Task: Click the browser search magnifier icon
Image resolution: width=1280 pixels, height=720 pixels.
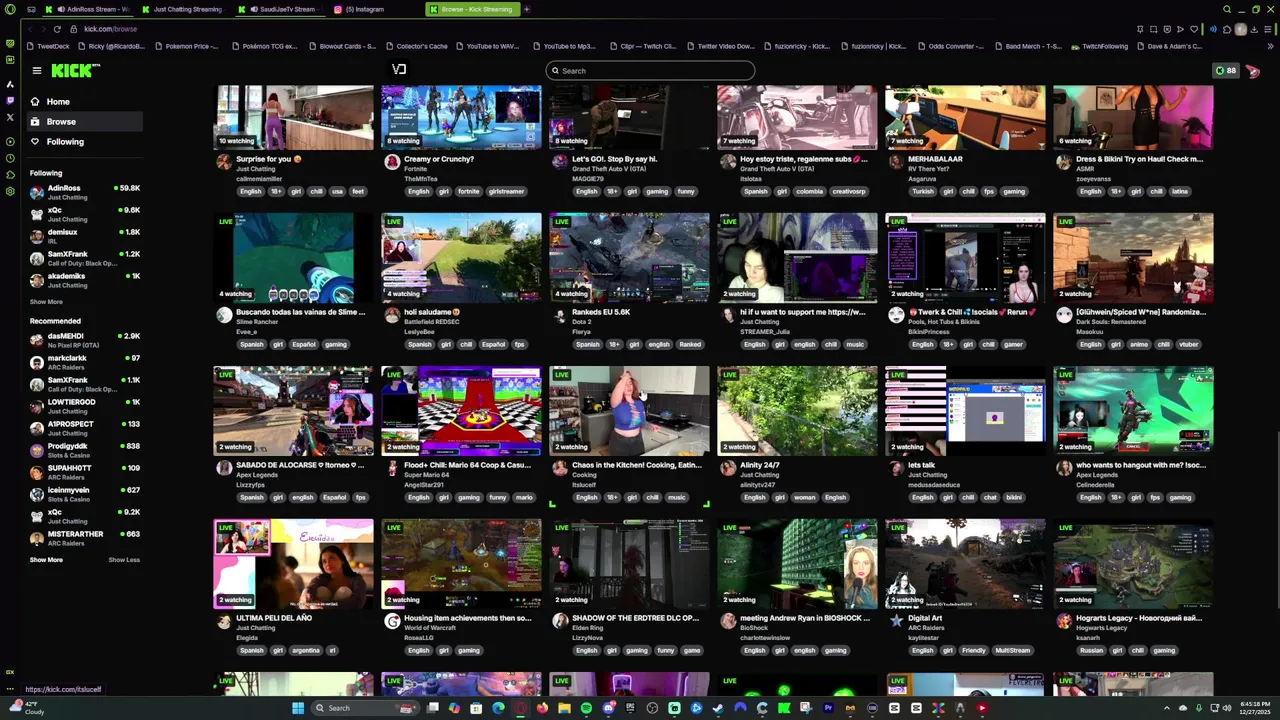Action: click(1227, 9)
